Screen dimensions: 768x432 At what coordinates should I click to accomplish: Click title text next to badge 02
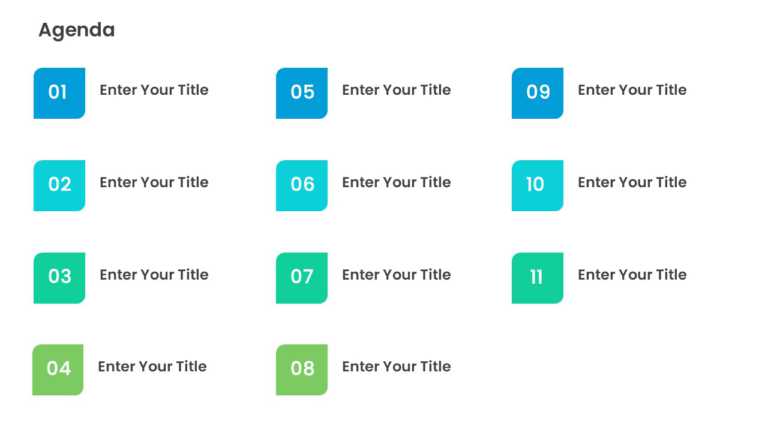[154, 182]
